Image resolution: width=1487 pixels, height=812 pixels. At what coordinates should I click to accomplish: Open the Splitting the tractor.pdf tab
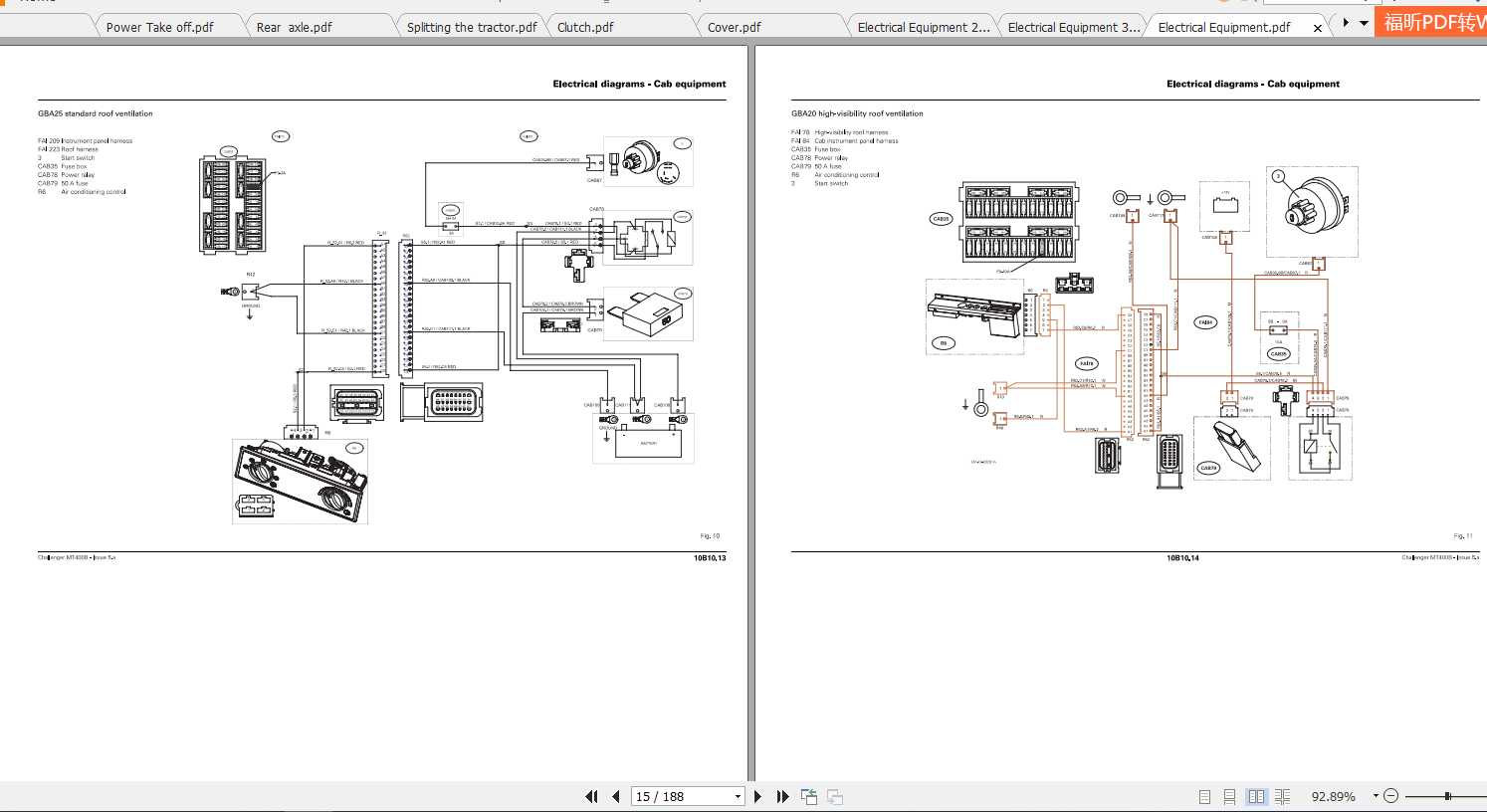(472, 27)
